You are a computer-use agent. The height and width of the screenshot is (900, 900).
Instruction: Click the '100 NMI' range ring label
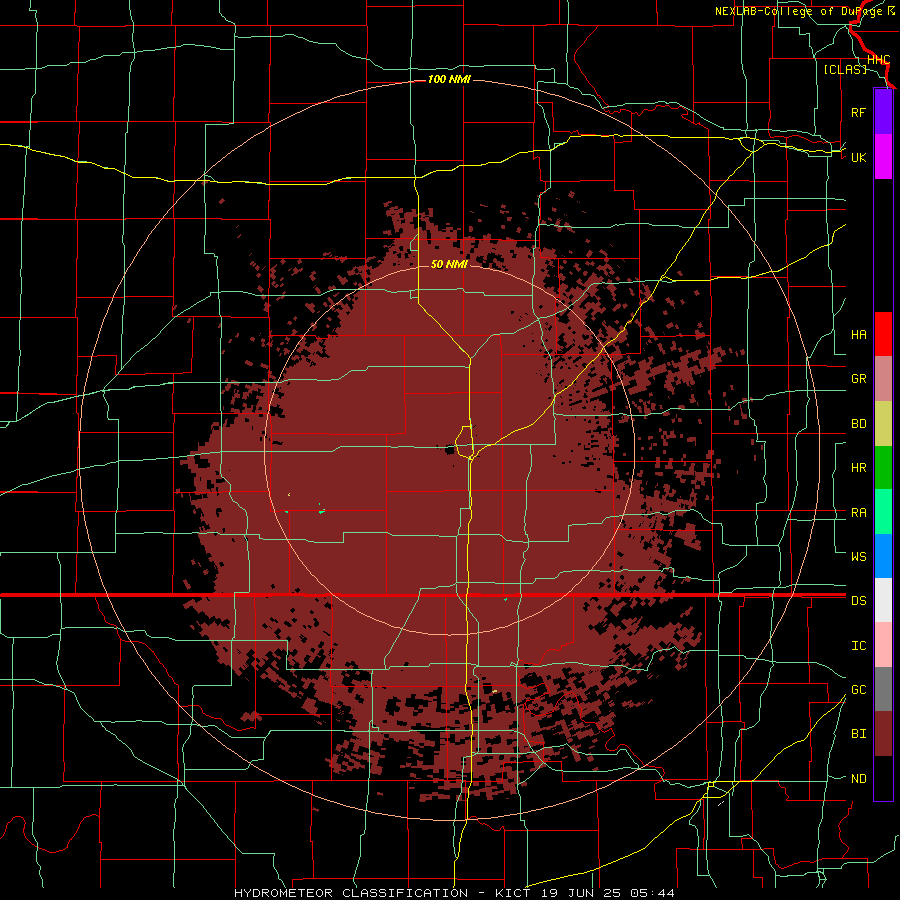coord(449,79)
